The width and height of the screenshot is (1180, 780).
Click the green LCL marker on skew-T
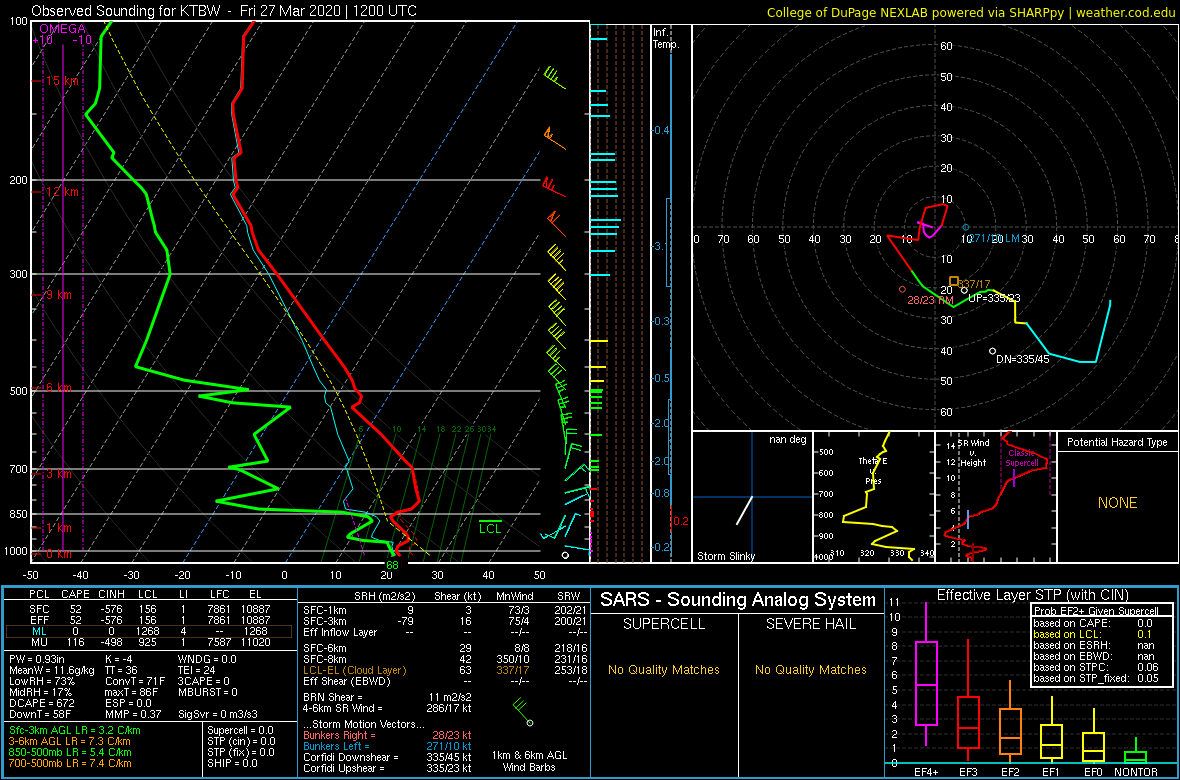(x=490, y=525)
